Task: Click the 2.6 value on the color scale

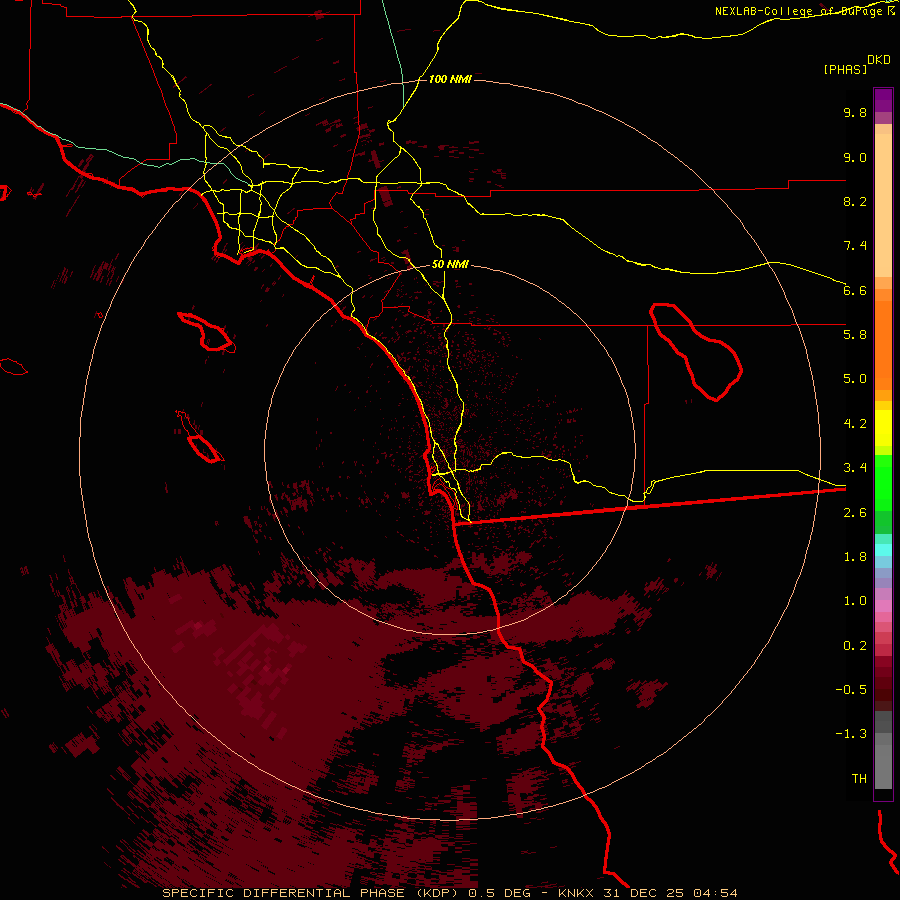Action: [x=855, y=513]
